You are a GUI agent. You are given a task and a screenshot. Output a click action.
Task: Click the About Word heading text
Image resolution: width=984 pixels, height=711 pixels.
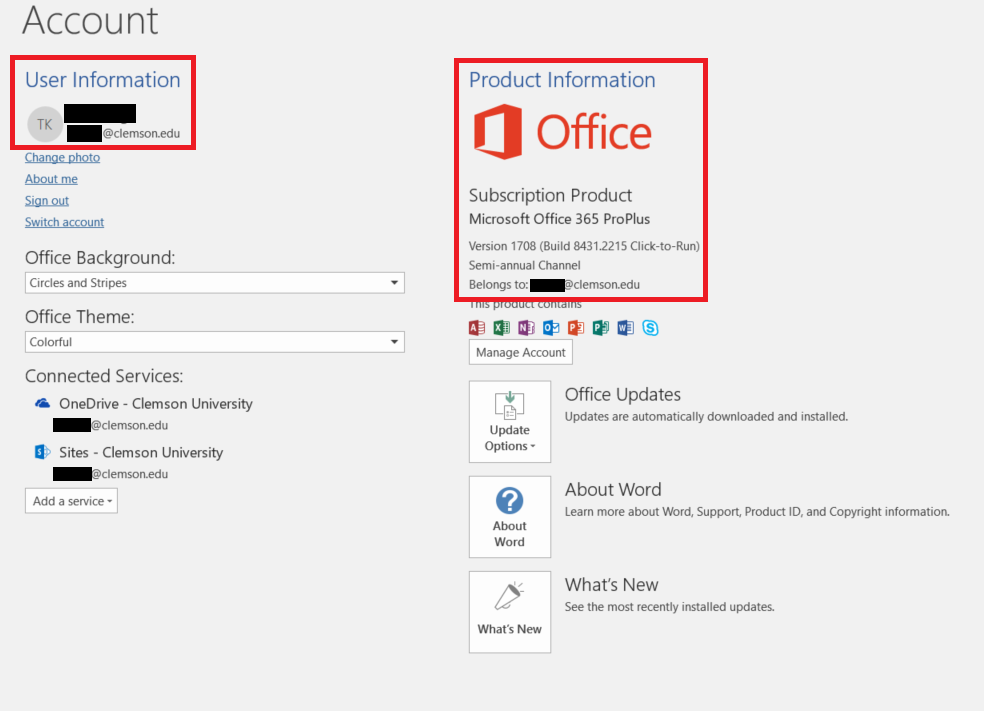(613, 489)
